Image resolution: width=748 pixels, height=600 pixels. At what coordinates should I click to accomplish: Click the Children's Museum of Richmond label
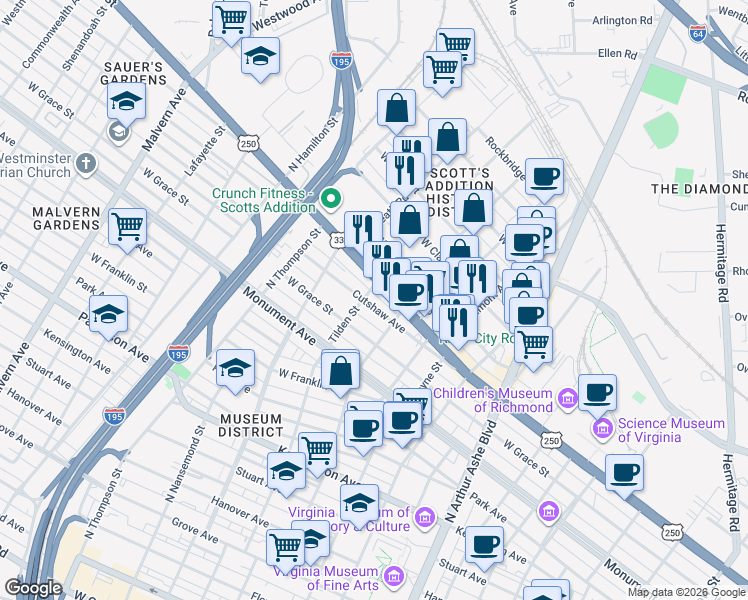[x=492, y=400]
